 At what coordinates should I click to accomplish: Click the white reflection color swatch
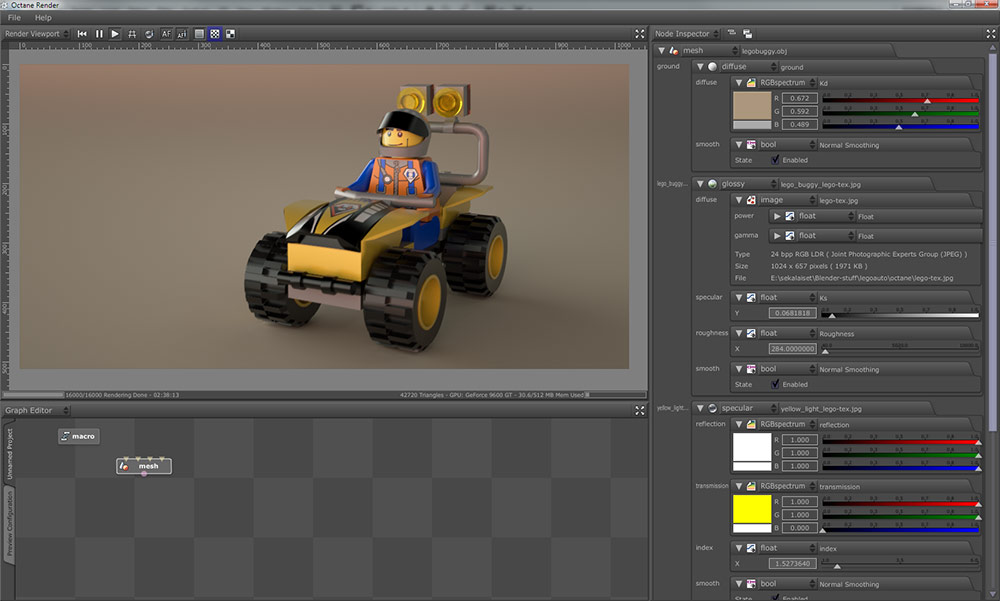pyautogui.click(x=752, y=447)
